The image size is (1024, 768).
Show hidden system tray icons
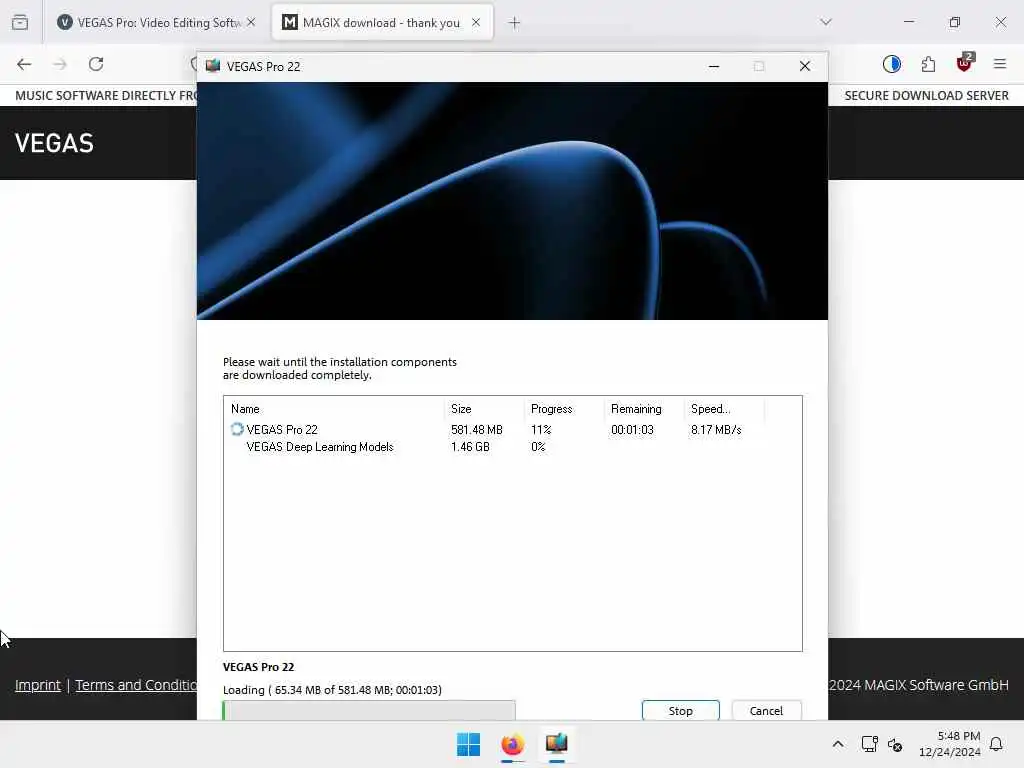point(838,744)
